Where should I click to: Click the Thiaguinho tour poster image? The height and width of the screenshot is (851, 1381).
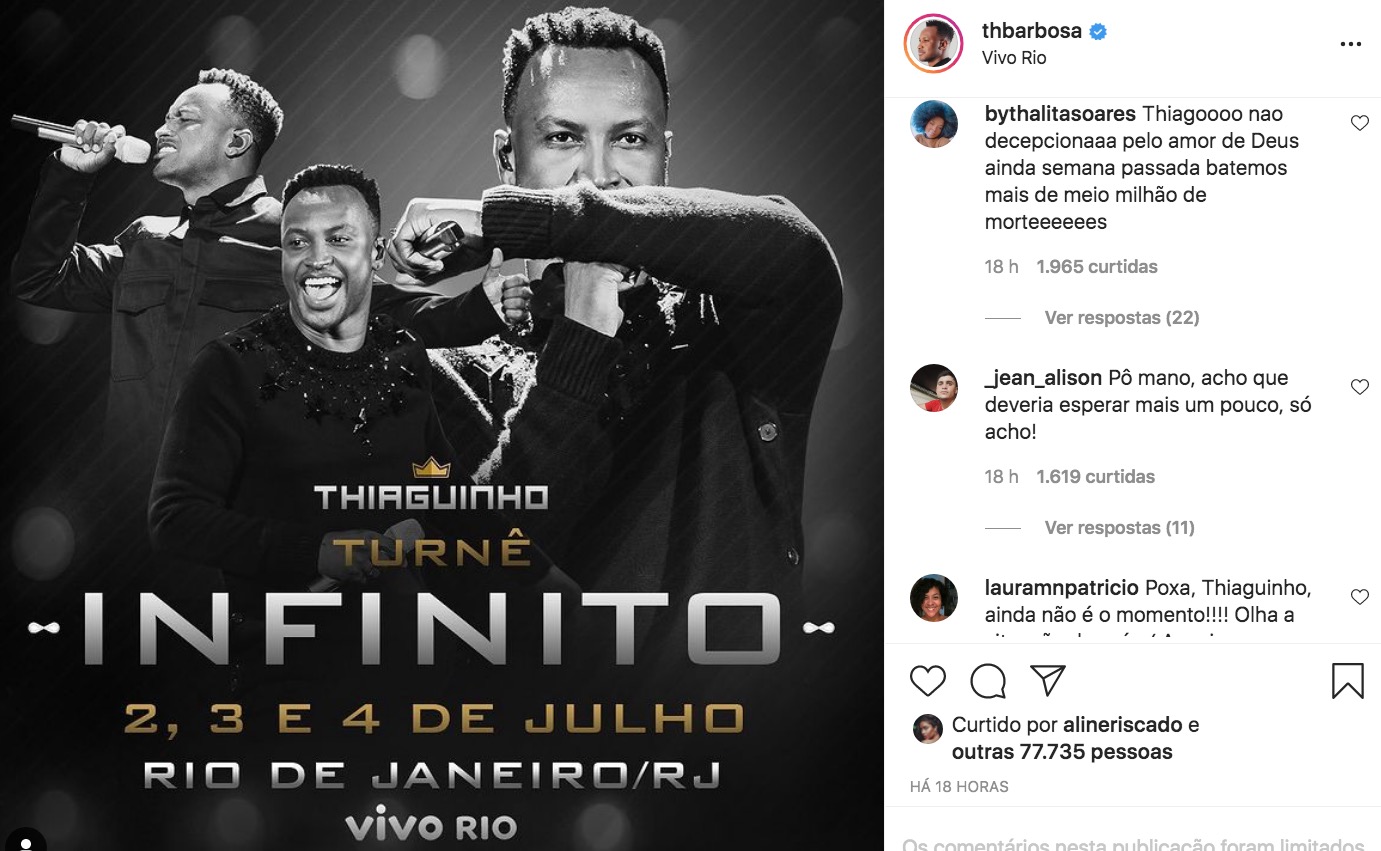442,425
